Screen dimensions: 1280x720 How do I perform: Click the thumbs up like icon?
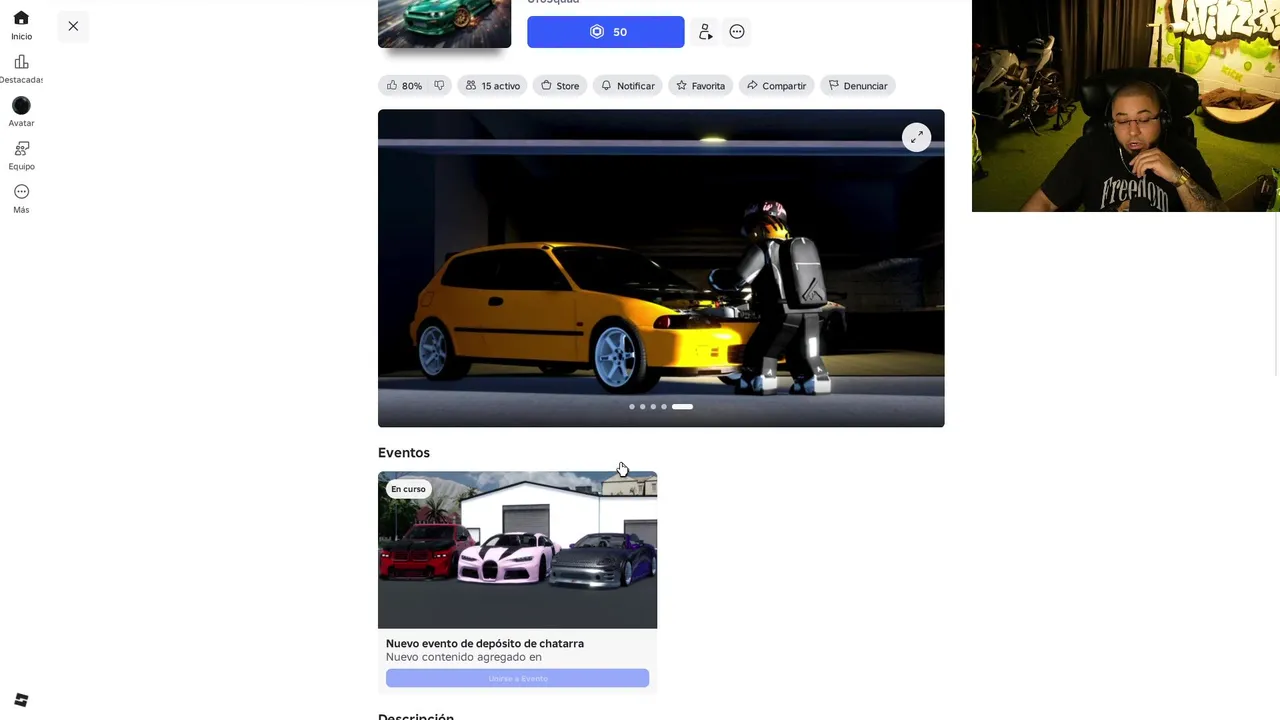392,86
